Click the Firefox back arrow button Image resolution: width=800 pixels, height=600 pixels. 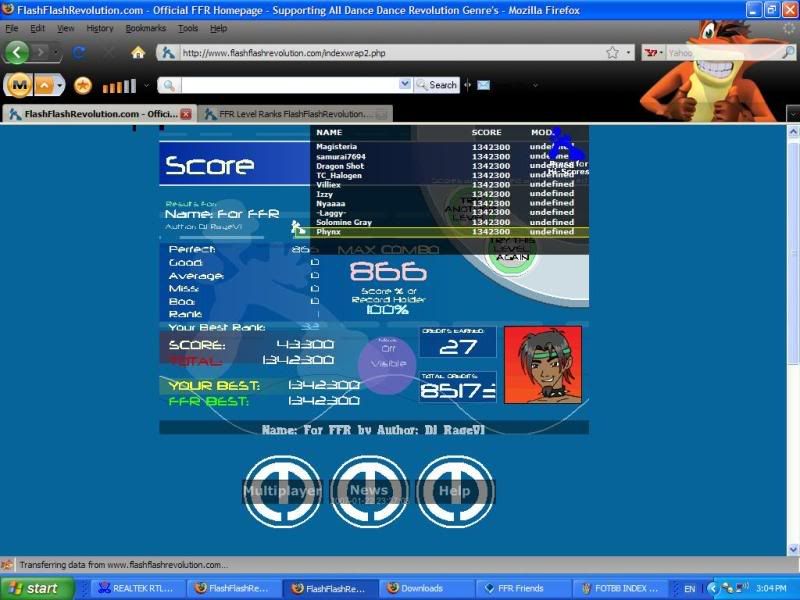click(17, 52)
